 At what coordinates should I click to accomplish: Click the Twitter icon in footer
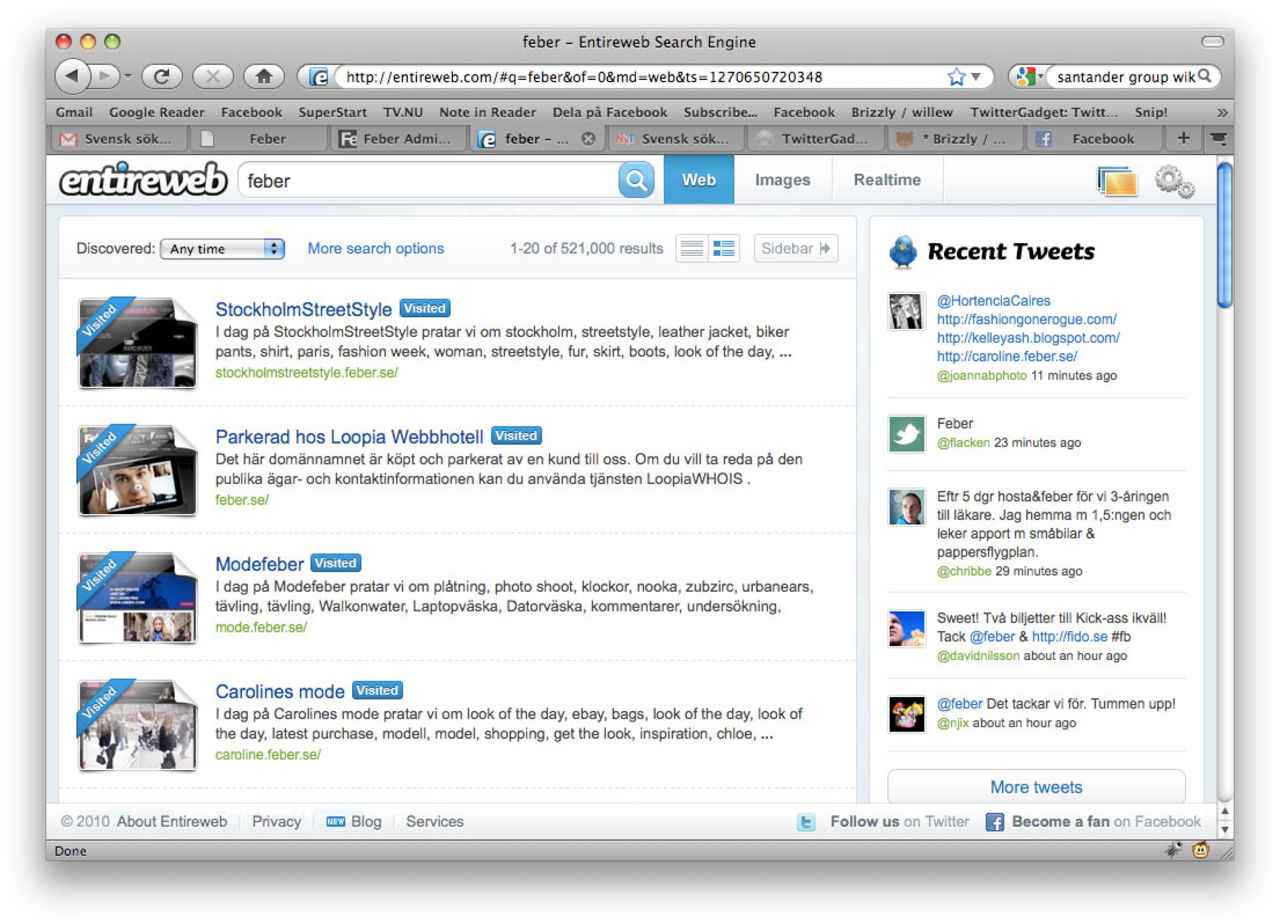806,822
